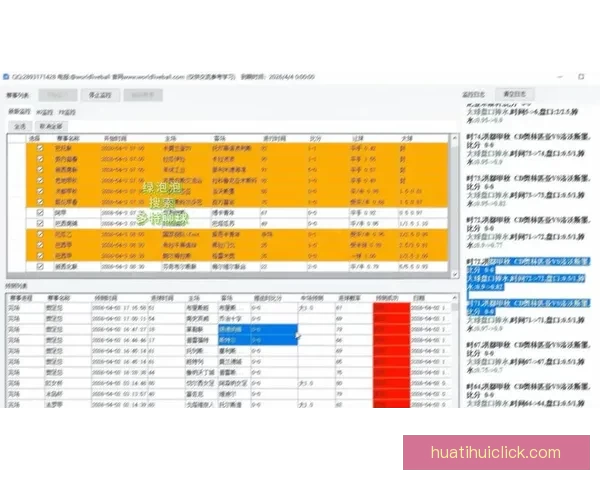
Task: Click the log entry starting 时64
Action: point(527,395)
